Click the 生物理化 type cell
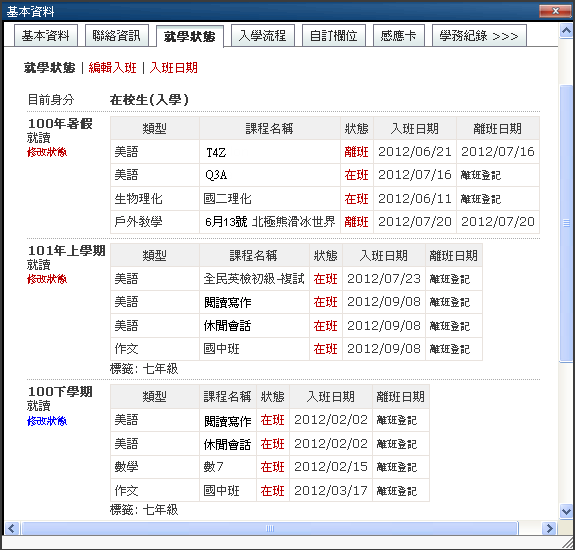The image size is (575, 550). [155, 199]
